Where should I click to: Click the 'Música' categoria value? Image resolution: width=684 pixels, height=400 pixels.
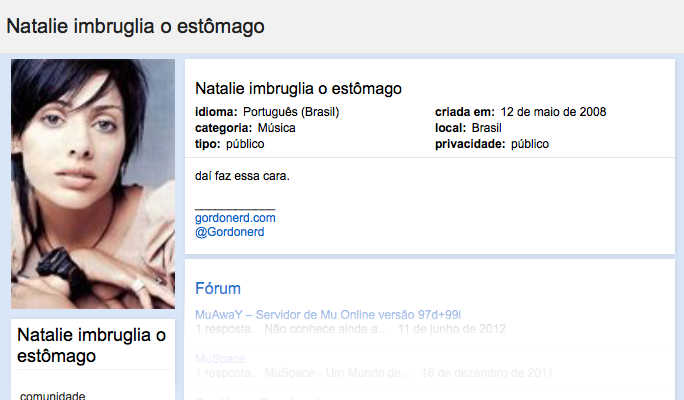tap(277, 128)
